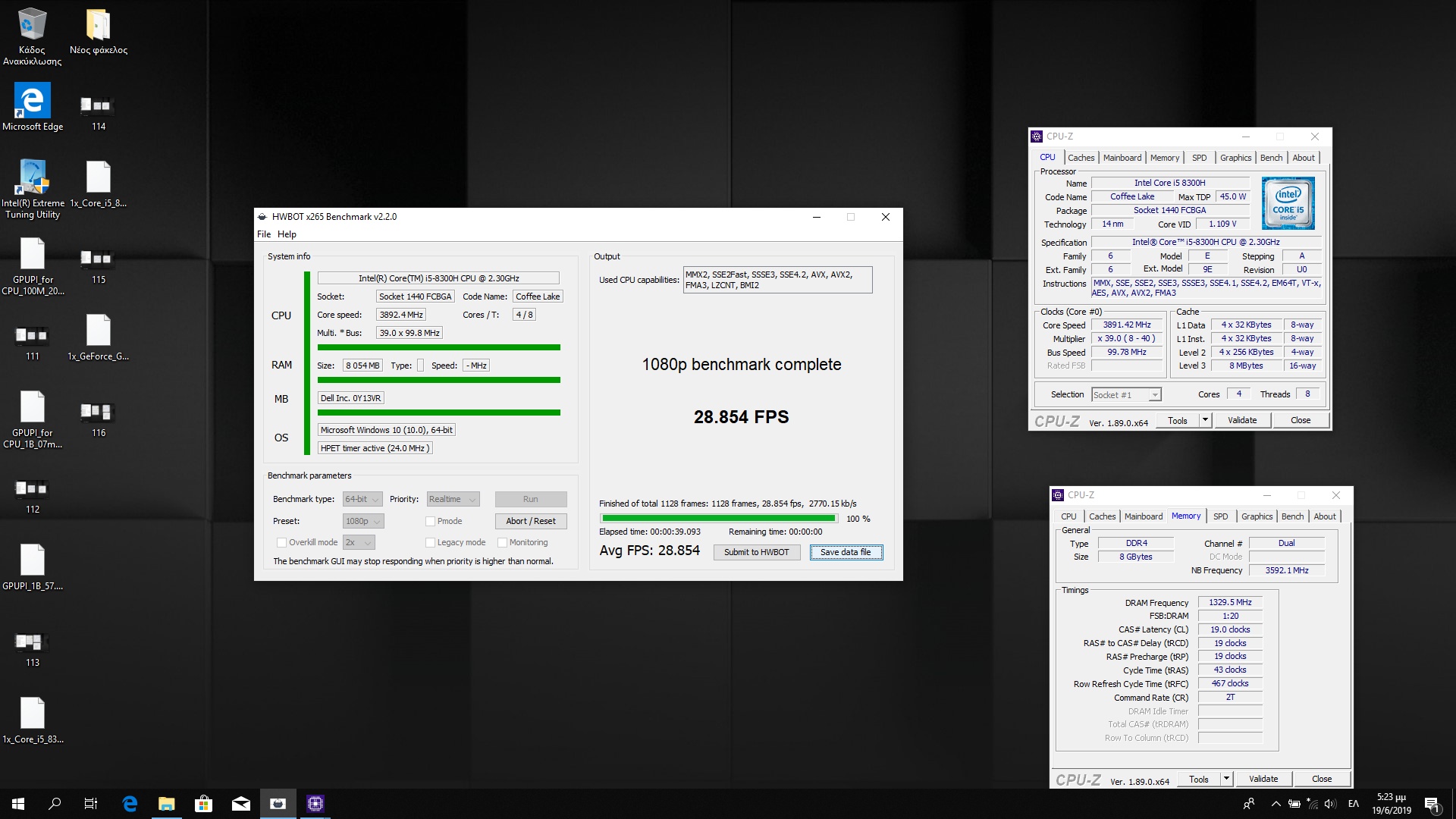Screen dimensions: 1456x819
Task: Select the Intel Extreme Tuning Utility icon
Action: coord(33,189)
